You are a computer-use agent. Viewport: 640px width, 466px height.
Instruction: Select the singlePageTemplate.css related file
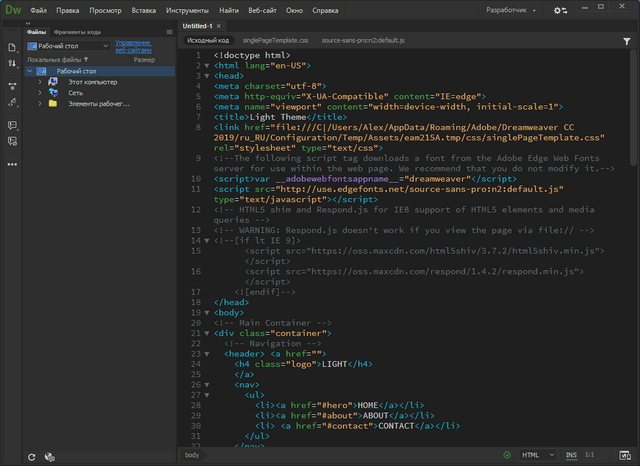coord(275,39)
